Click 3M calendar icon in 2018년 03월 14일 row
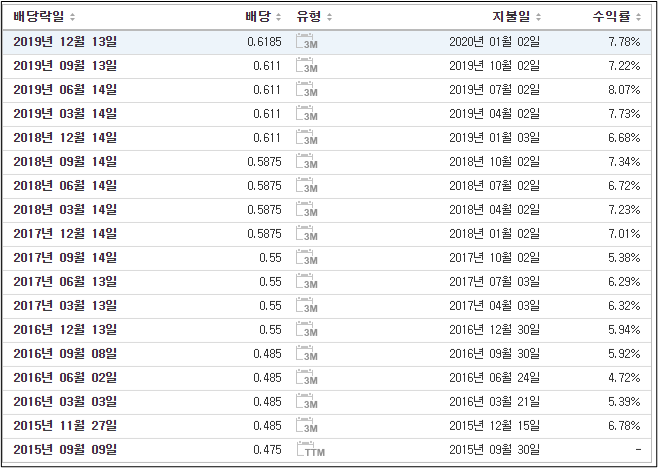Screen dimensions: 658x468 pos(306,209)
